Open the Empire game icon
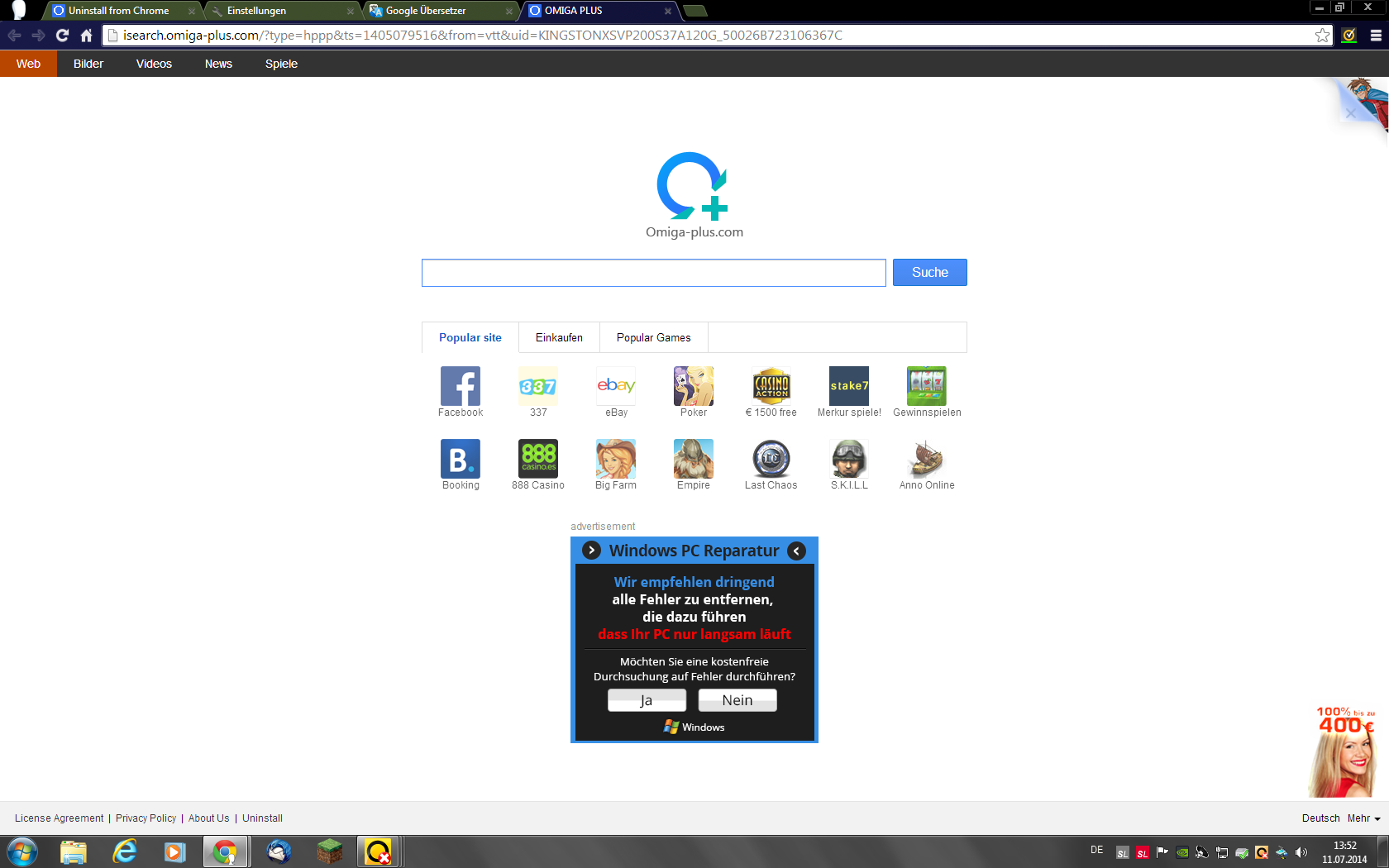 [694, 459]
